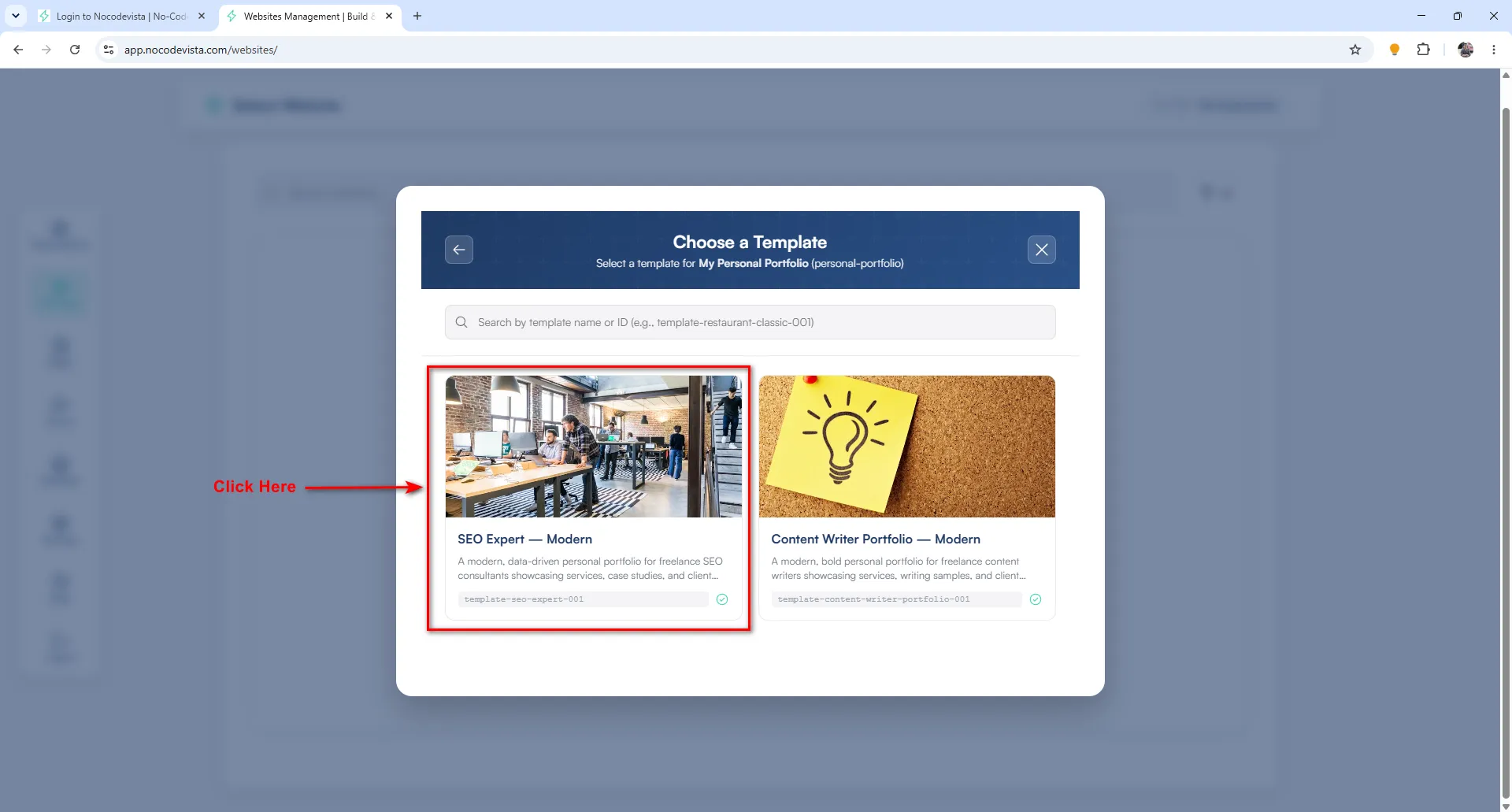Screen dimensions: 1512x812
Task: Close the Websites Management tab
Action: click(389, 16)
